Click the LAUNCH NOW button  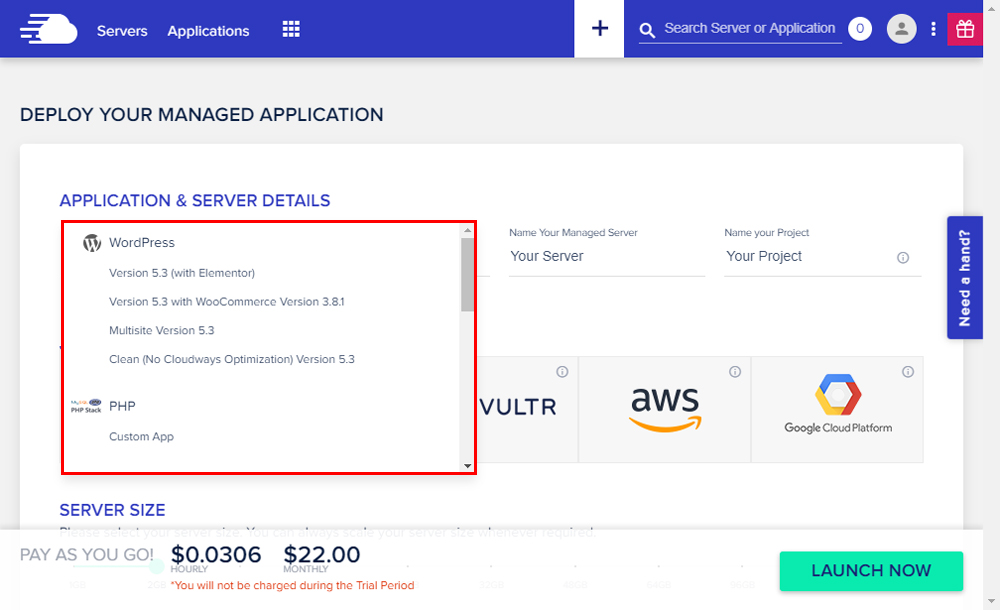point(871,570)
